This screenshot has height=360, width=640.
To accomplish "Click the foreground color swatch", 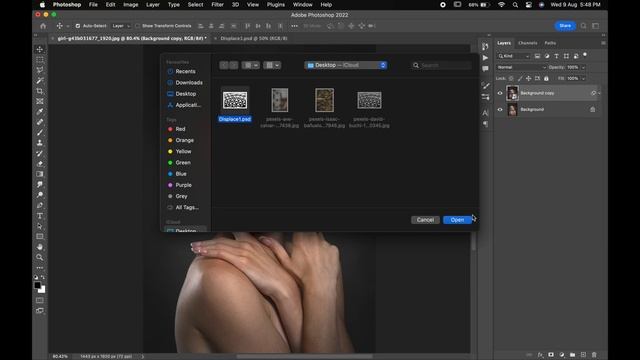I will (38, 284).
